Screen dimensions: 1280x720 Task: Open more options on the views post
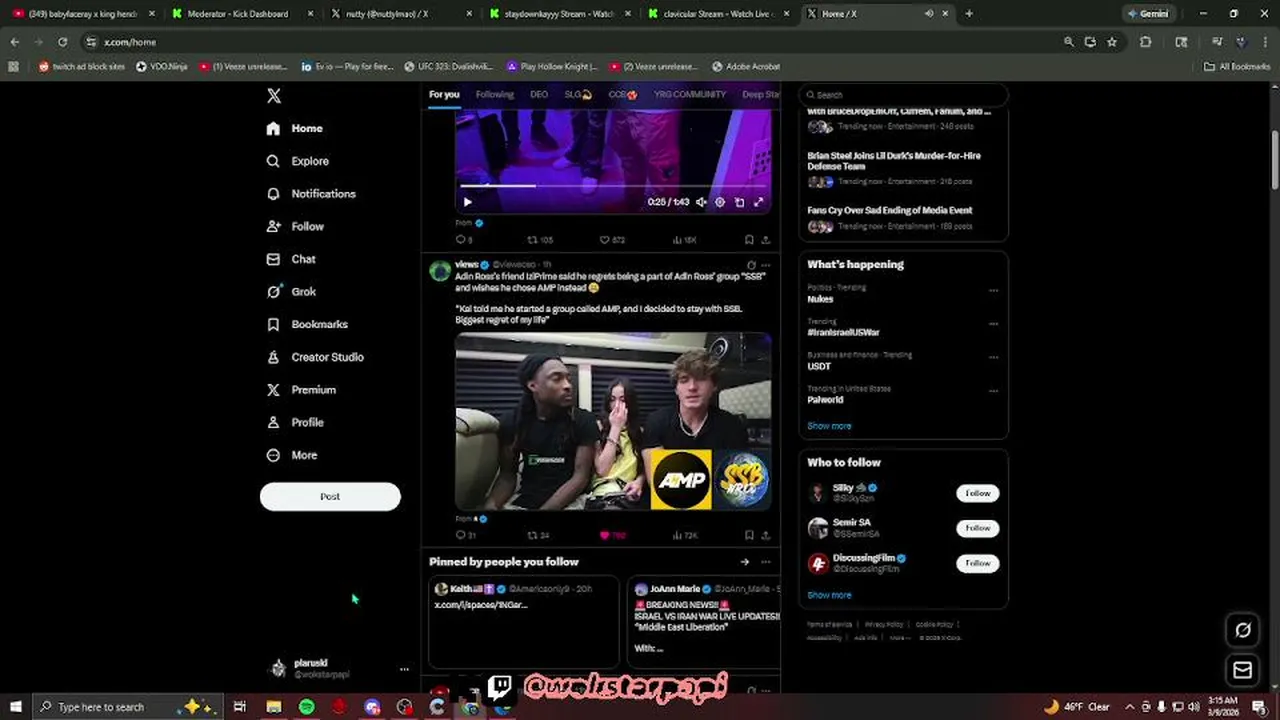click(x=766, y=265)
